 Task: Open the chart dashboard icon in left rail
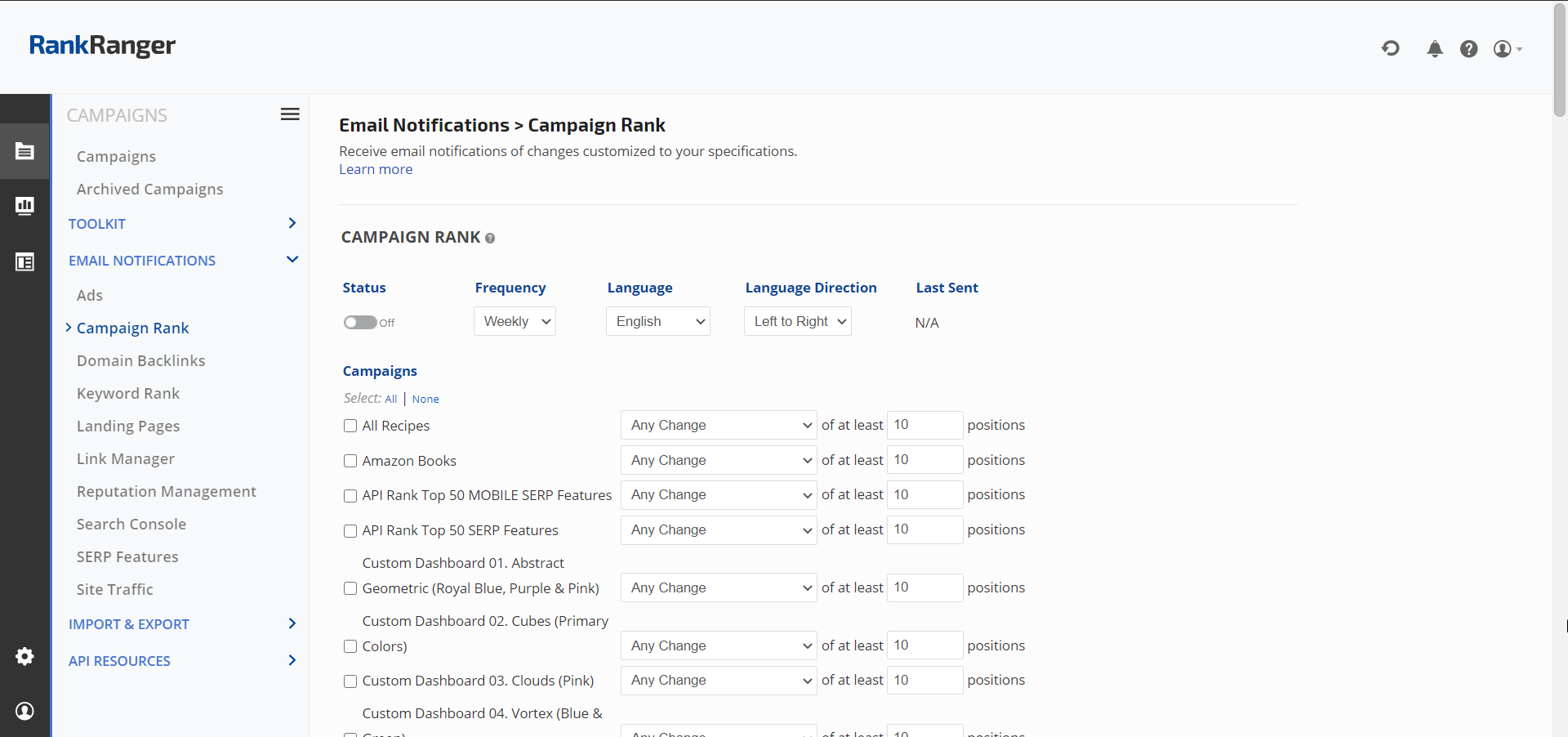[24, 206]
